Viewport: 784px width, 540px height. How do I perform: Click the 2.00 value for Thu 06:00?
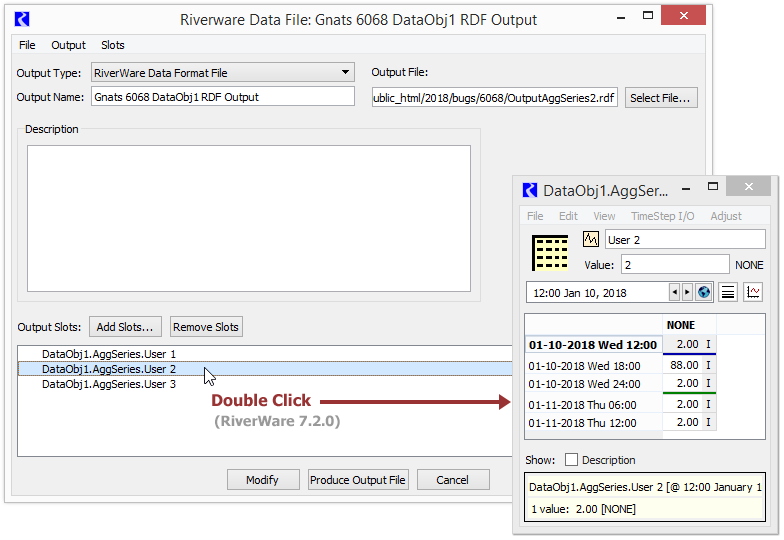click(682, 404)
